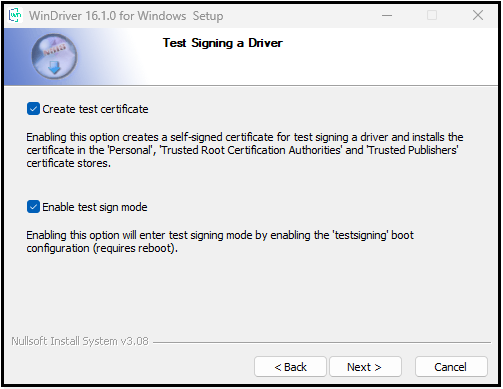
Task: Click the blue down arrow inside the logo
Action: (x=54, y=67)
